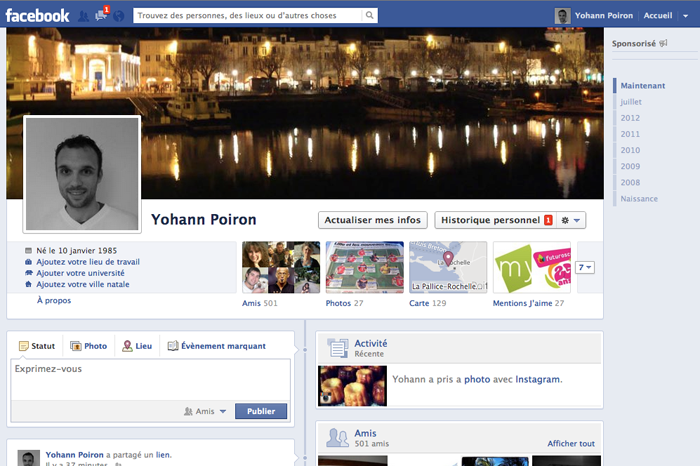Open the Amis audience selector dropdown
700x466 pixels.
click(206, 411)
